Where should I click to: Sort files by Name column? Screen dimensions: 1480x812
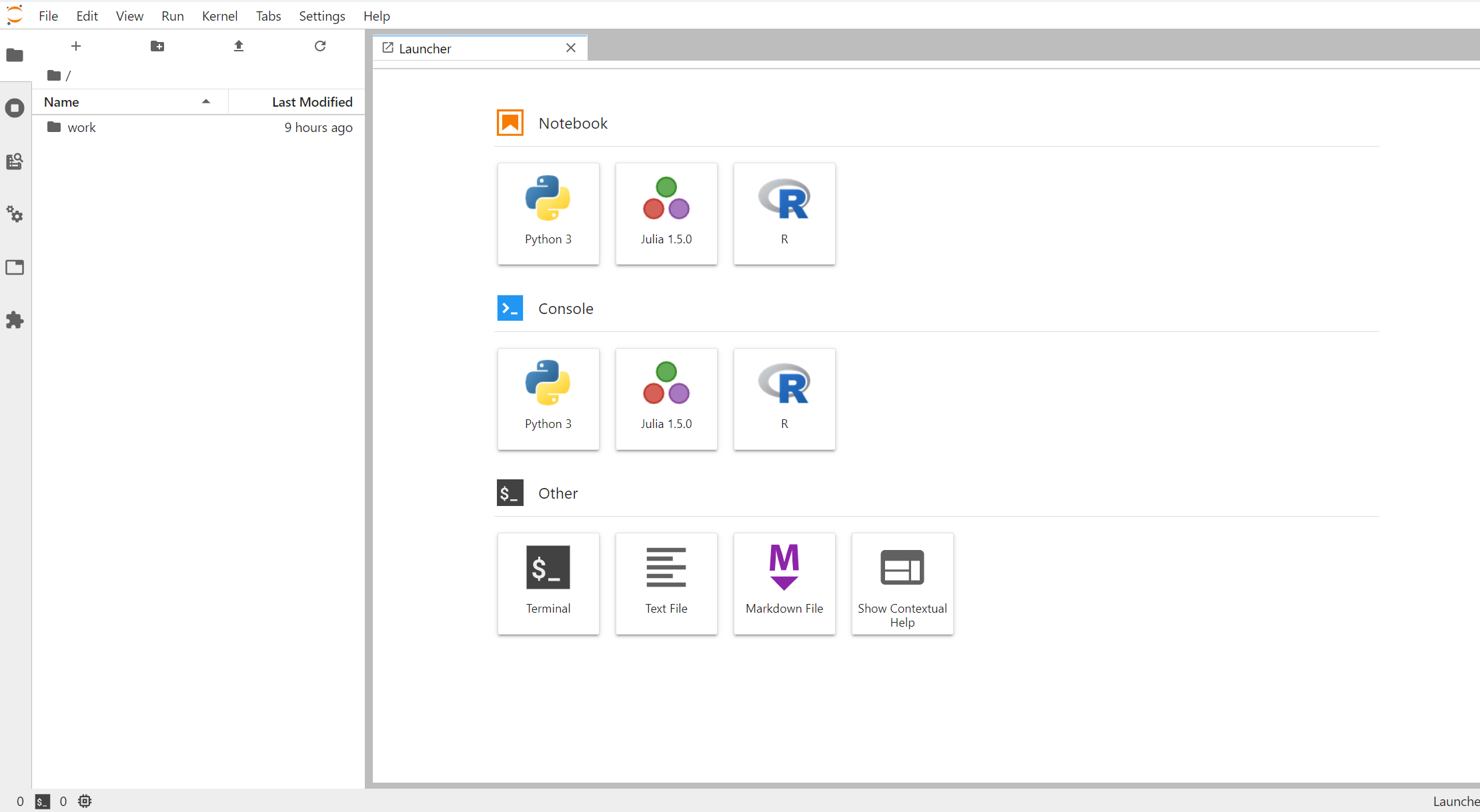pyautogui.click(x=130, y=102)
